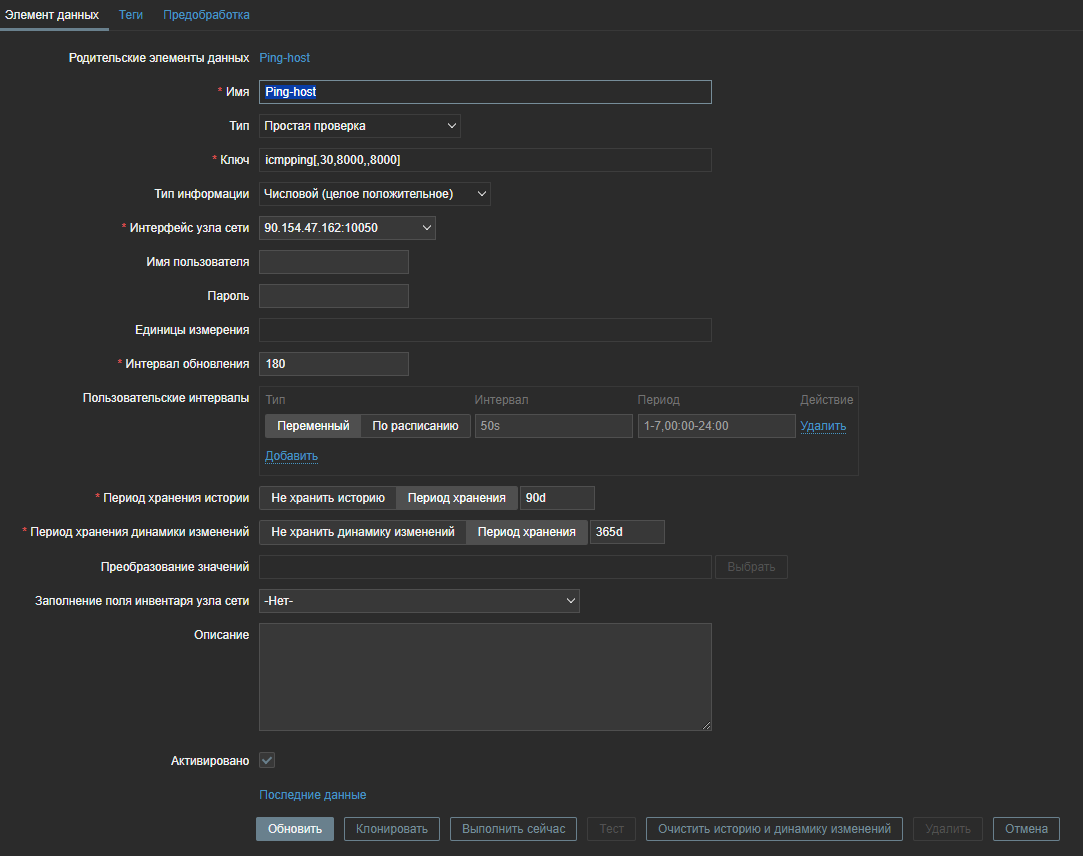Viewport: 1083px width, 856px height.
Task: Choose Не хранить динамику изменений option
Action: tap(363, 532)
